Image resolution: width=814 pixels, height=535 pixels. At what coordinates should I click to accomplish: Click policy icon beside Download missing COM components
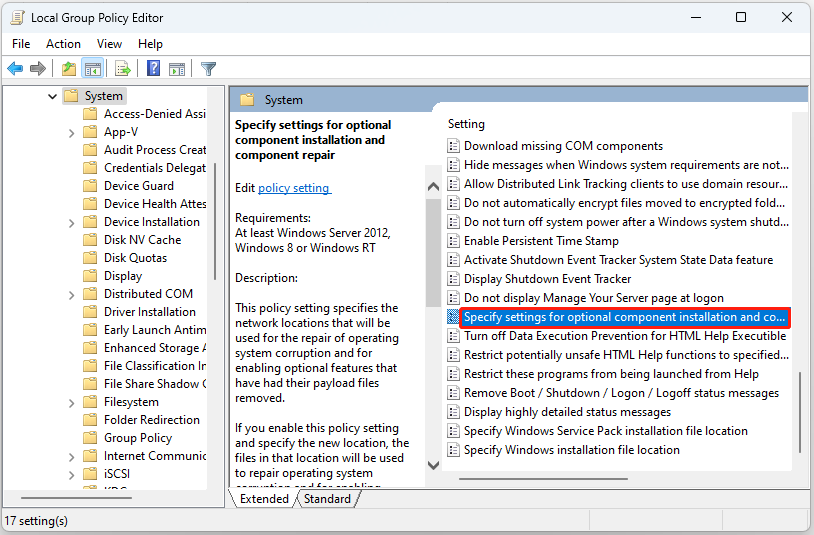tap(453, 146)
